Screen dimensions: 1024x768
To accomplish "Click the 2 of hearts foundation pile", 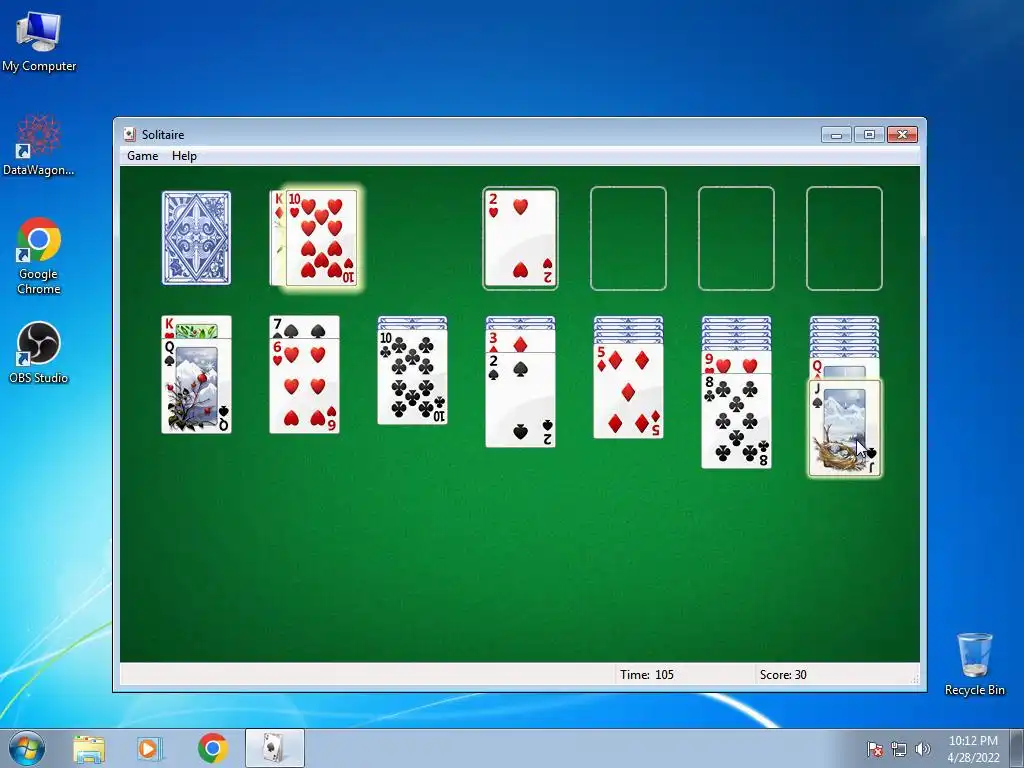I will click(x=520, y=238).
